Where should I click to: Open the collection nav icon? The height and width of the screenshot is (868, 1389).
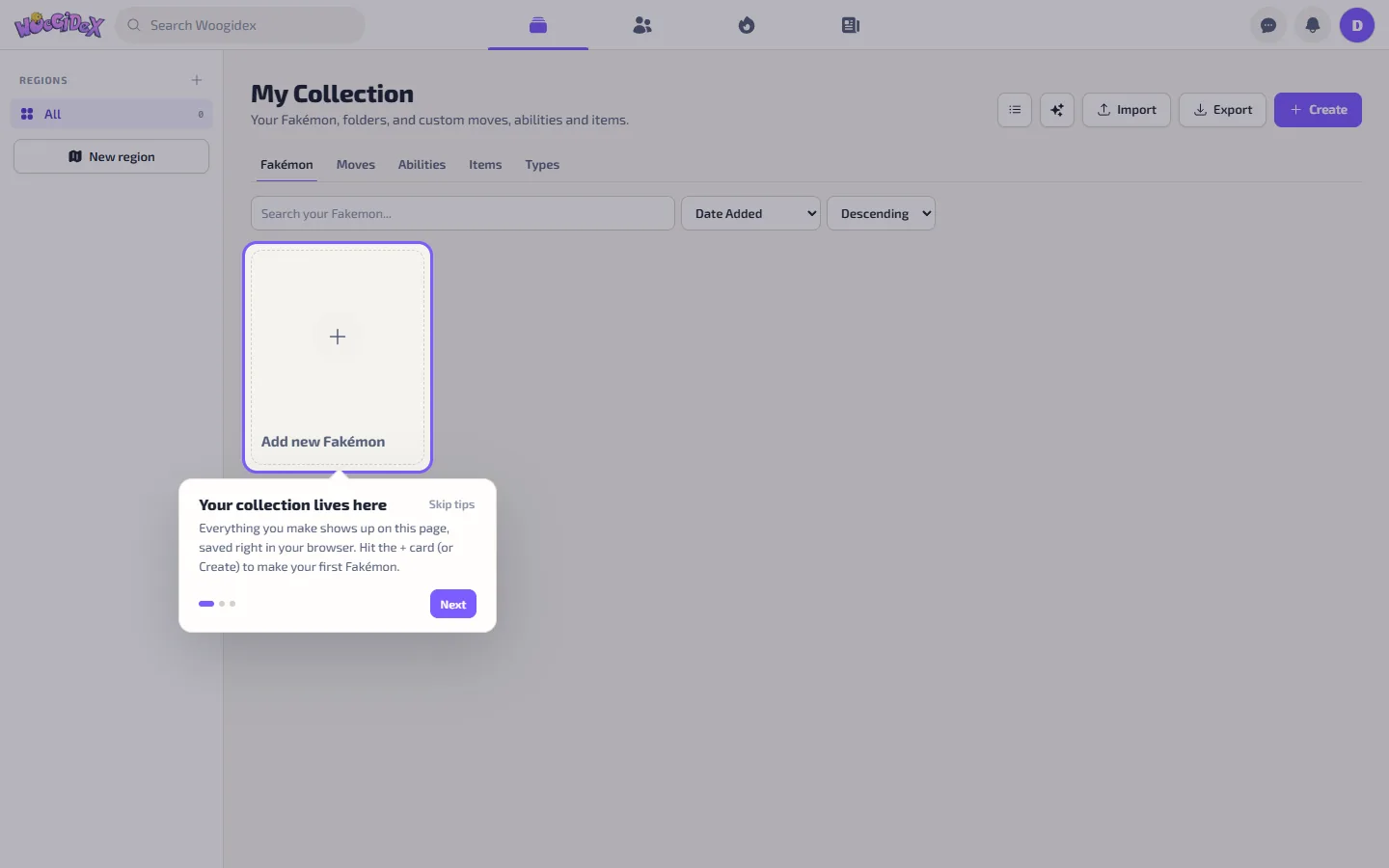(x=538, y=25)
